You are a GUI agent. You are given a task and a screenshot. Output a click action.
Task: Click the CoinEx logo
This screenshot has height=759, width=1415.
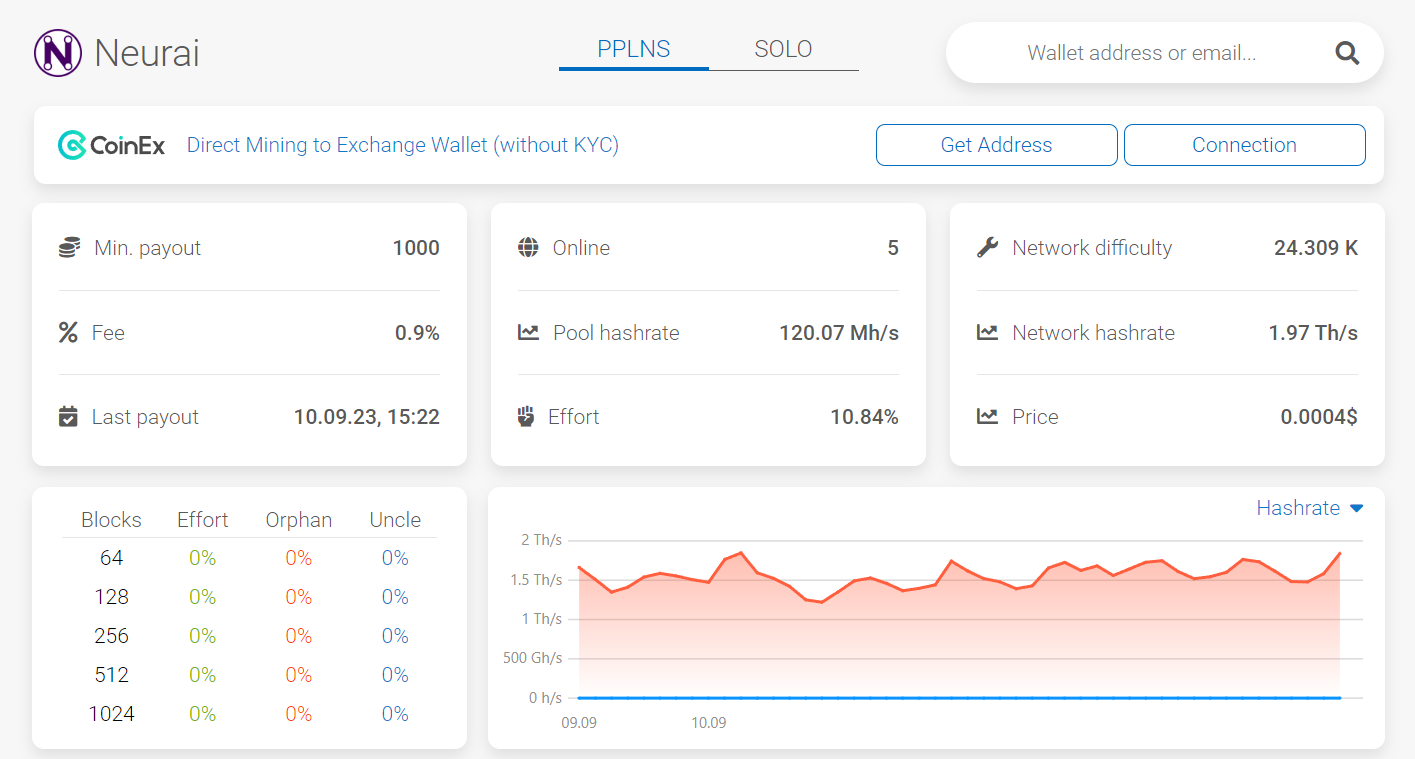point(111,144)
